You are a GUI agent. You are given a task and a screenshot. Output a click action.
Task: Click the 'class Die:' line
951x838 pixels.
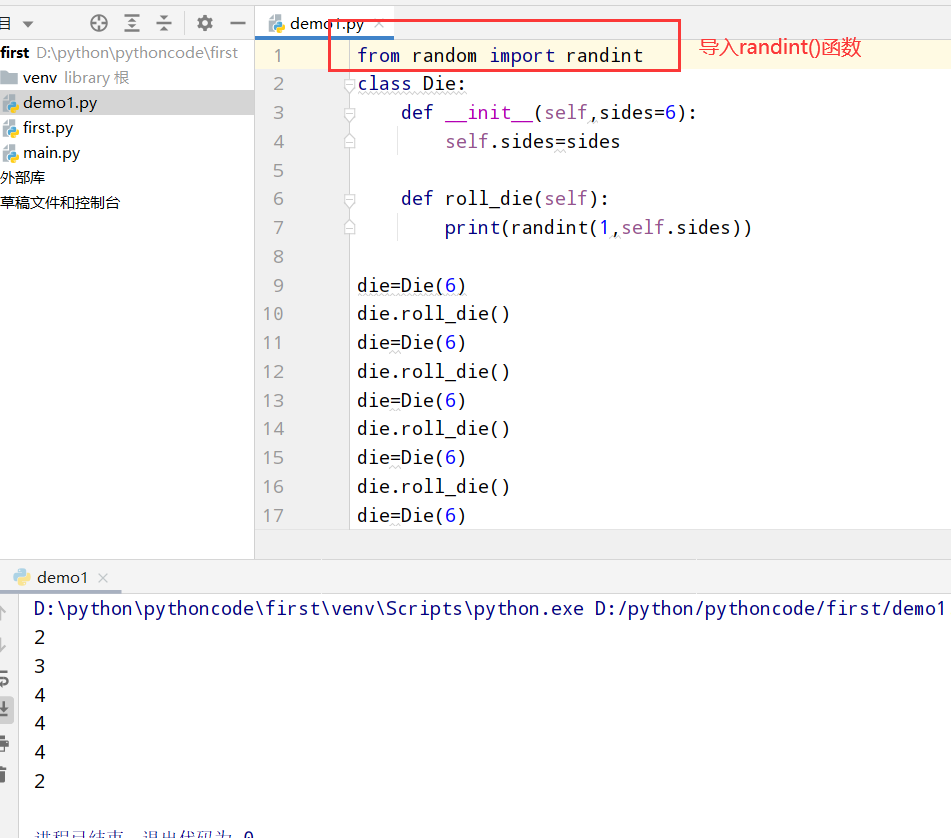[411, 84]
